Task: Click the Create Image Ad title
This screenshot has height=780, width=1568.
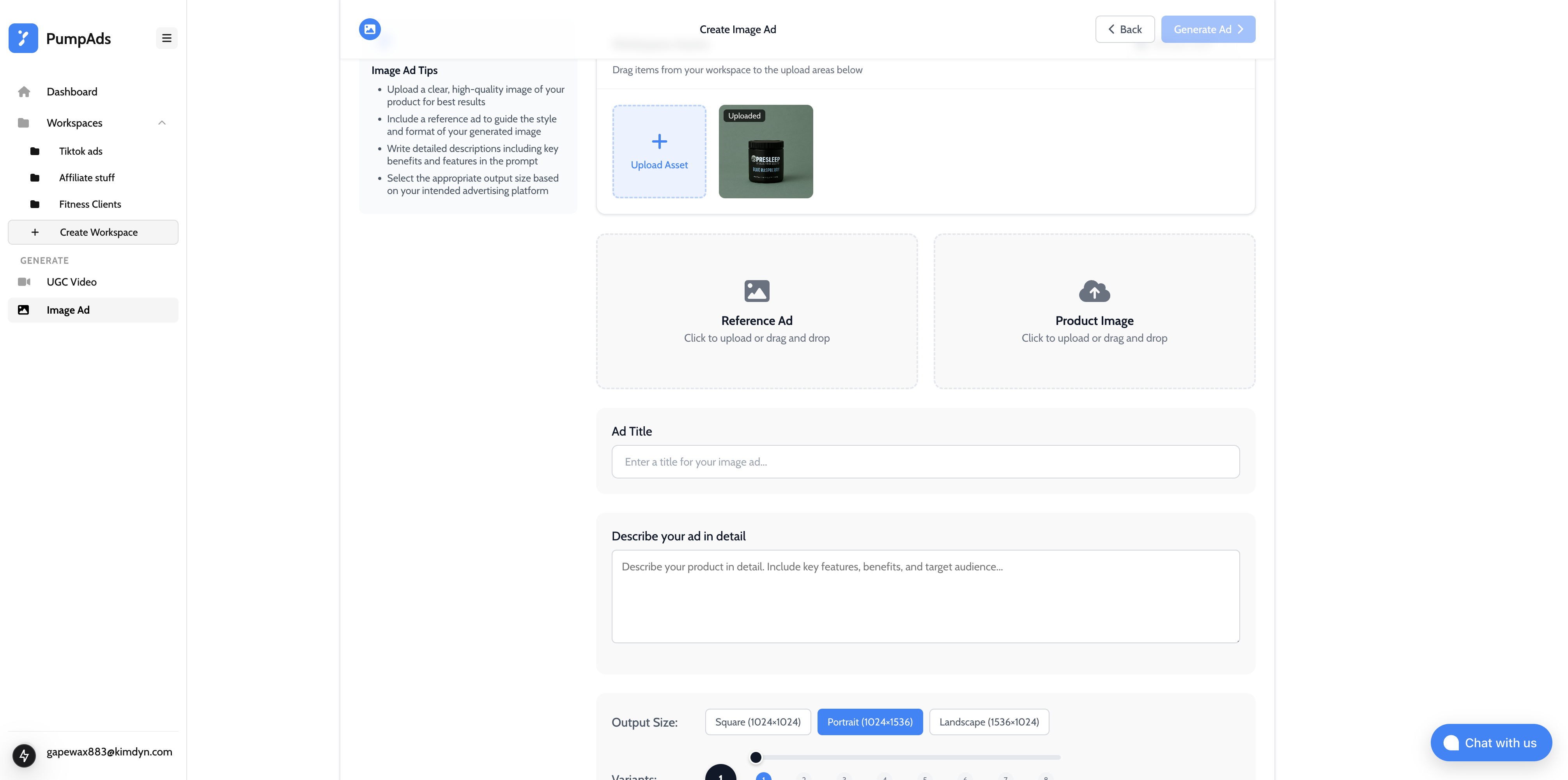Action: (x=738, y=29)
